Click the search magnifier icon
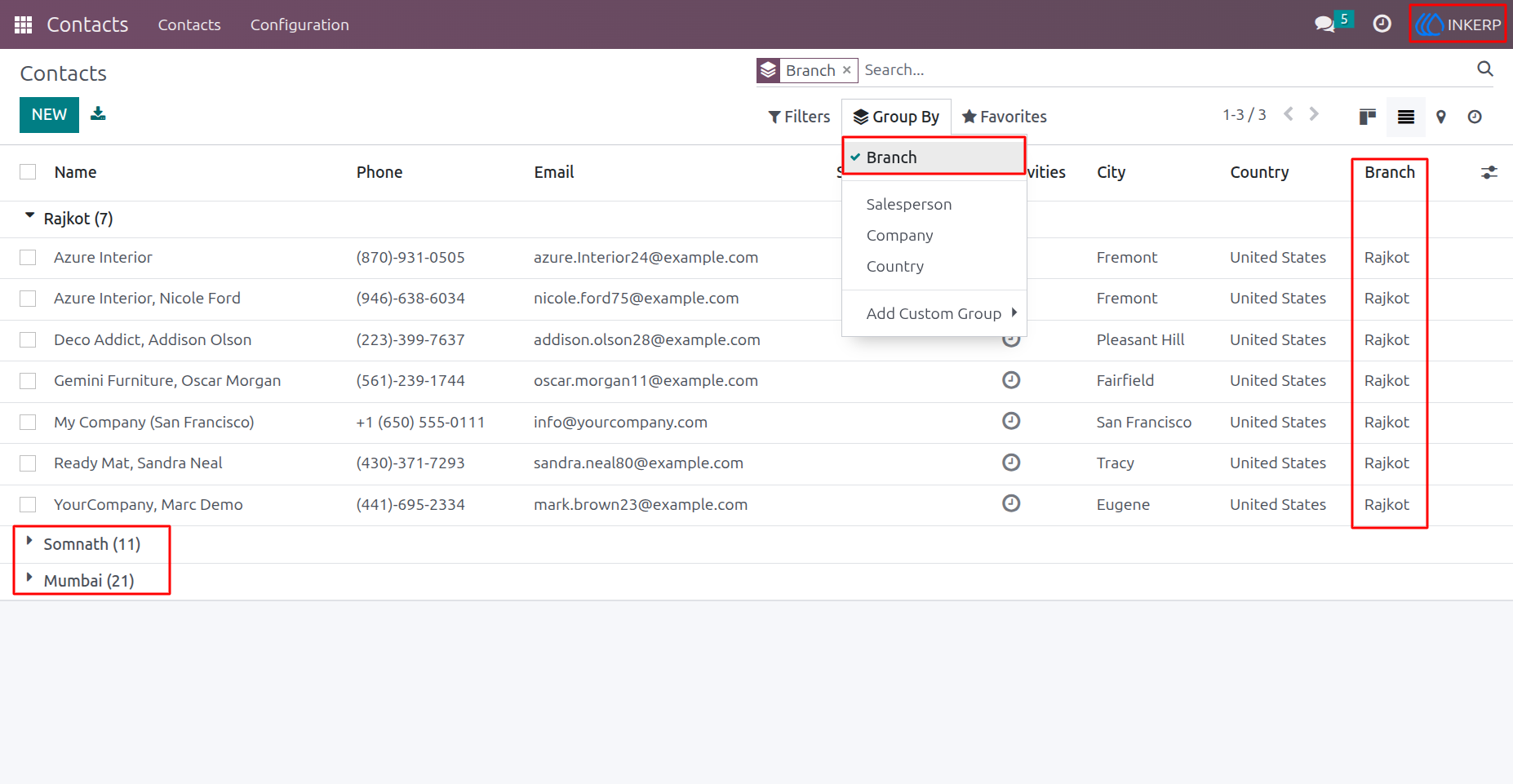 tap(1485, 69)
